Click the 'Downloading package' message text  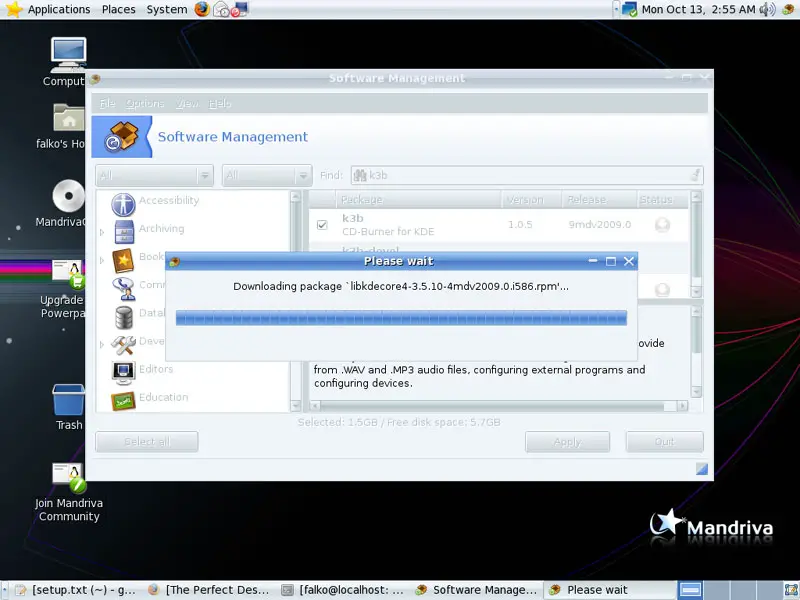(401, 287)
